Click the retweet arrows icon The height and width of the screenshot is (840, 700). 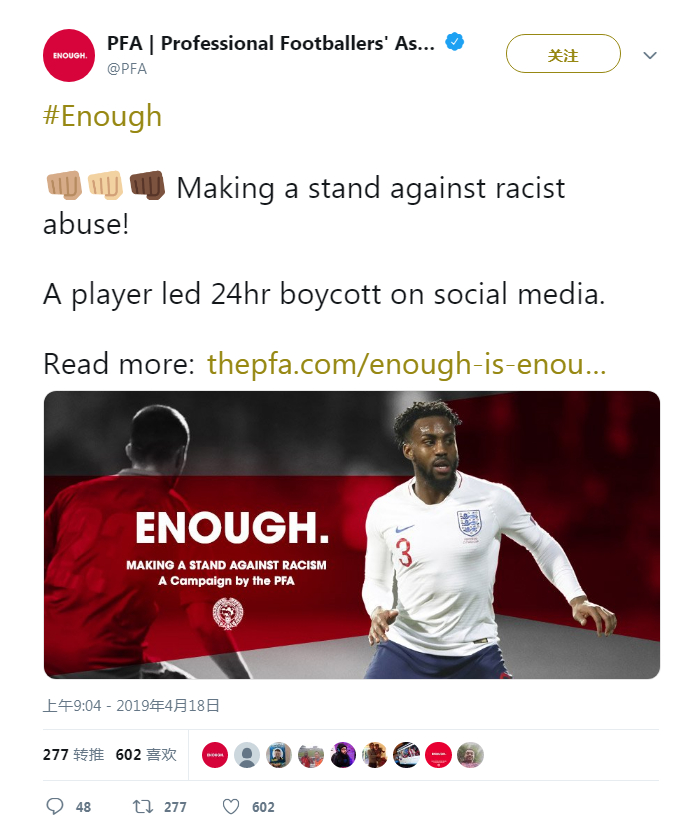(143, 806)
